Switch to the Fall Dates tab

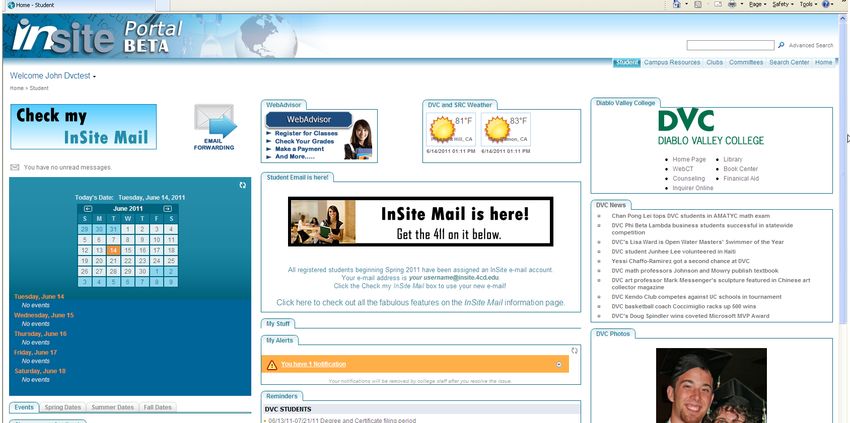tap(157, 407)
